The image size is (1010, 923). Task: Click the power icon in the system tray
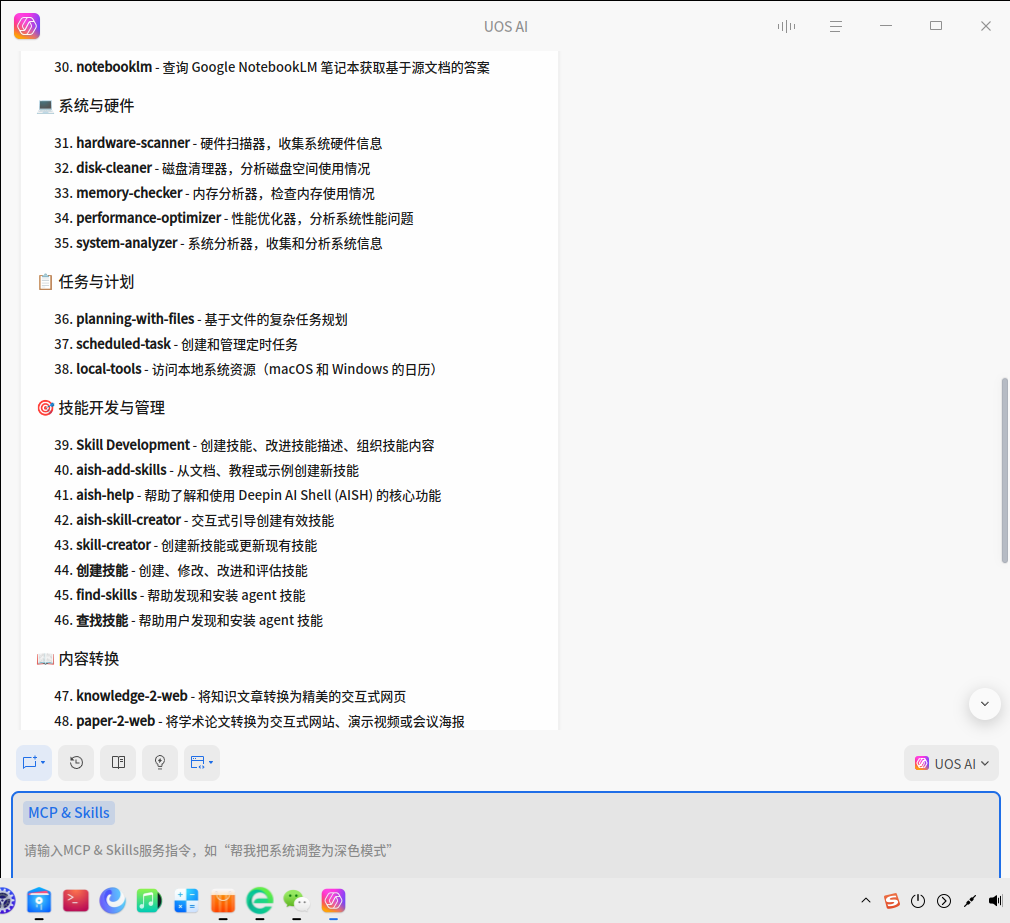tap(918, 901)
